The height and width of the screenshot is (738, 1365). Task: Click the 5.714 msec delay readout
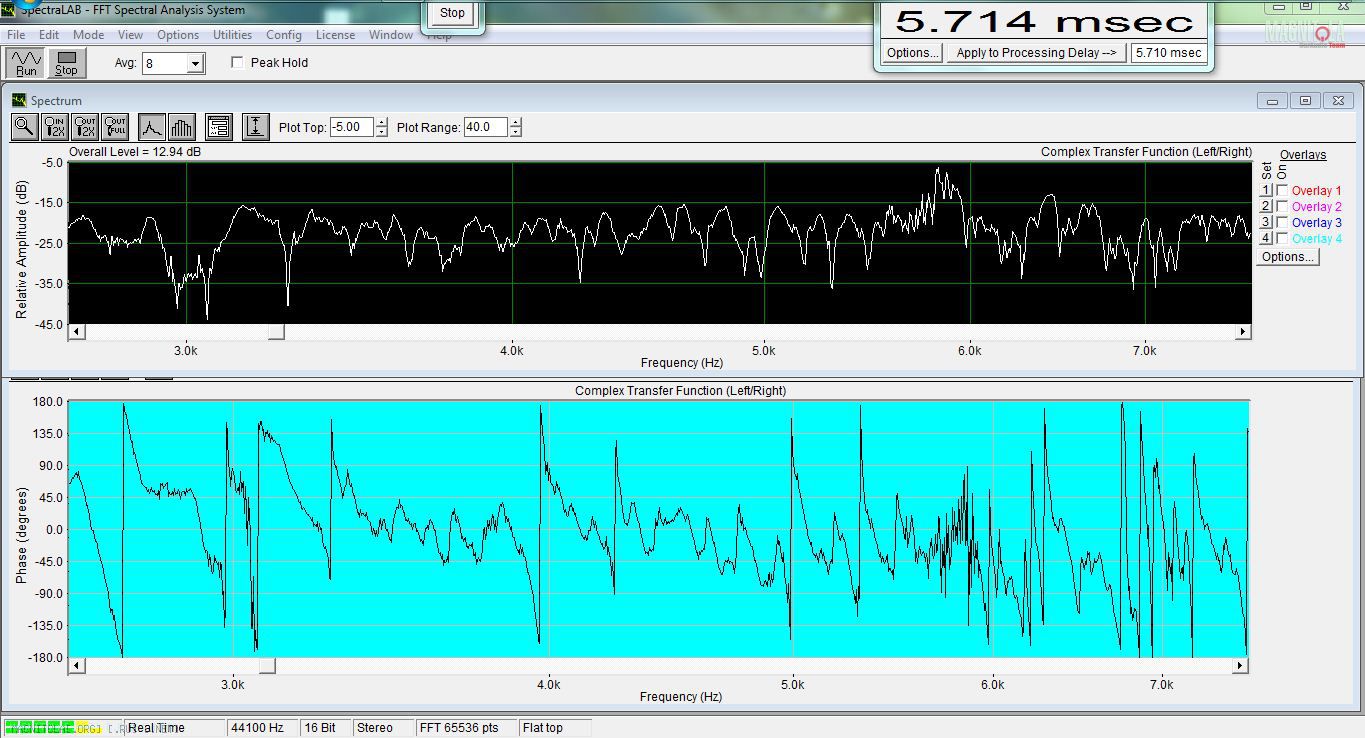[1044, 21]
